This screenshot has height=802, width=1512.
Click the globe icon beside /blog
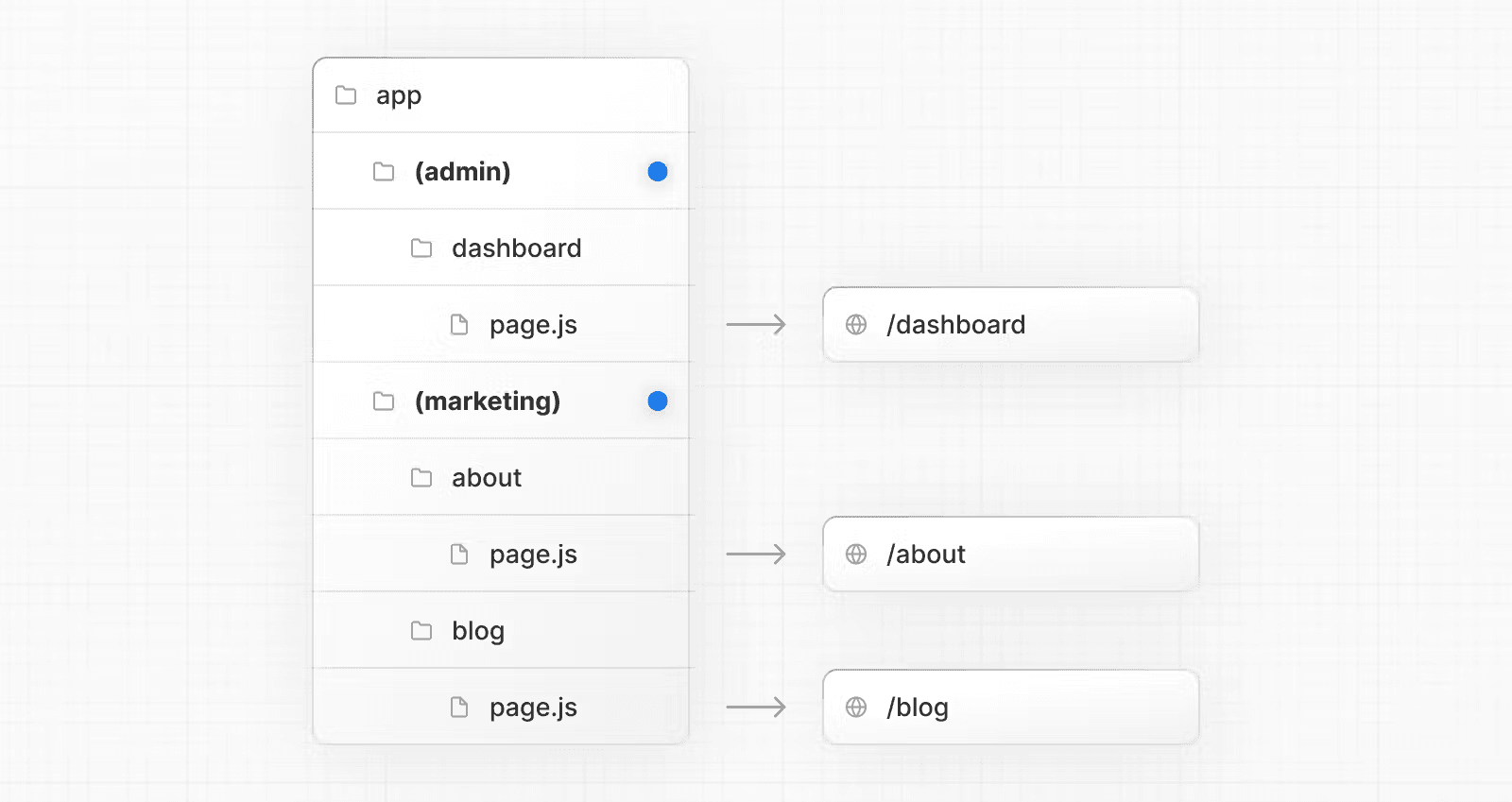[856, 708]
